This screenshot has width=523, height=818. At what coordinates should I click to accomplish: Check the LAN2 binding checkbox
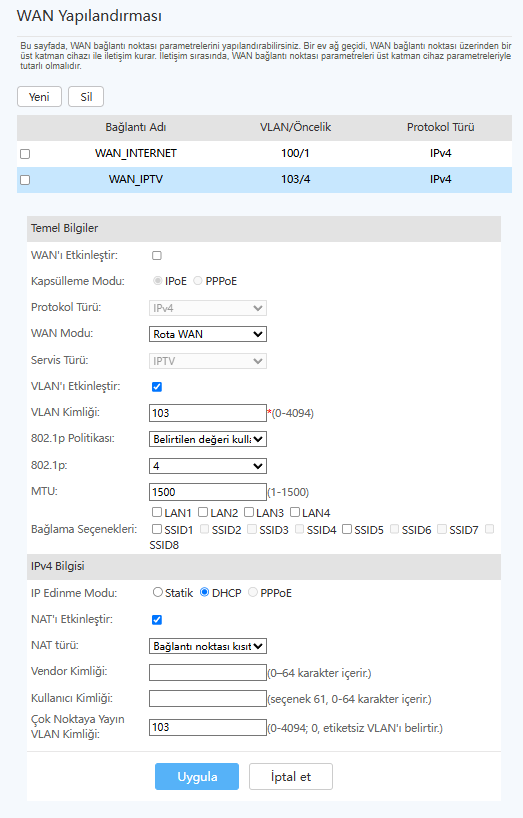tap(203, 512)
